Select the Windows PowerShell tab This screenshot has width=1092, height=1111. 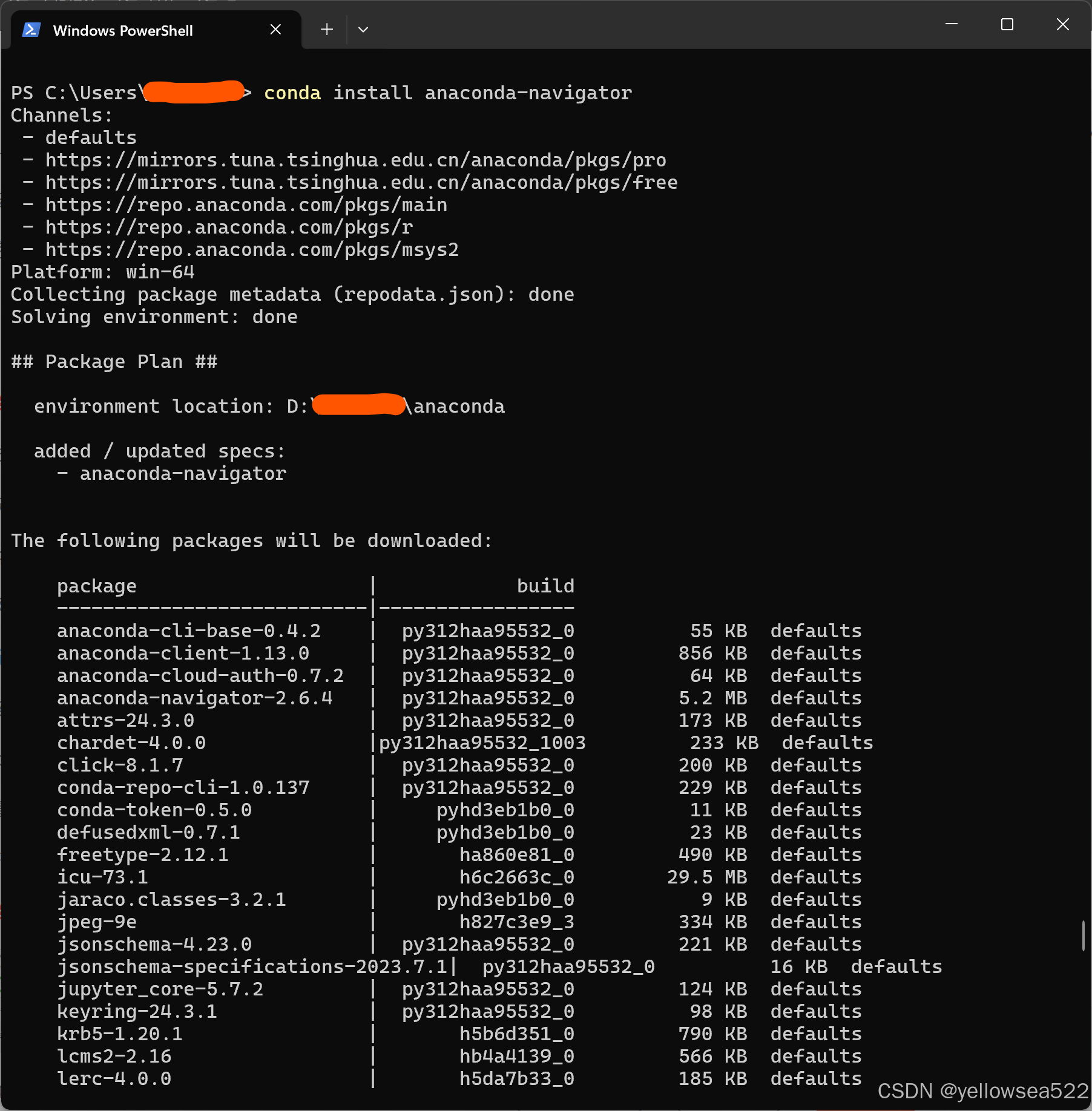coord(156,30)
